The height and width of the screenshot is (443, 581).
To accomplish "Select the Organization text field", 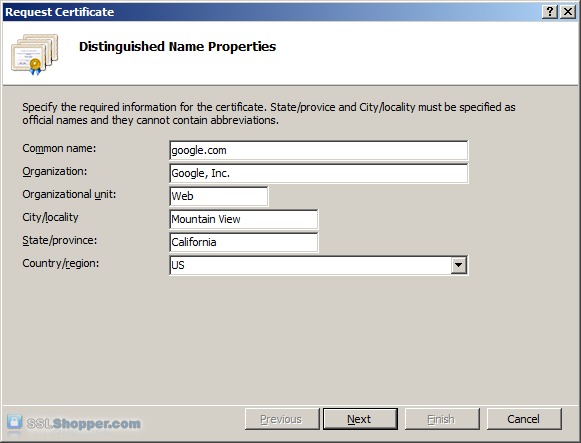I will pos(319,173).
